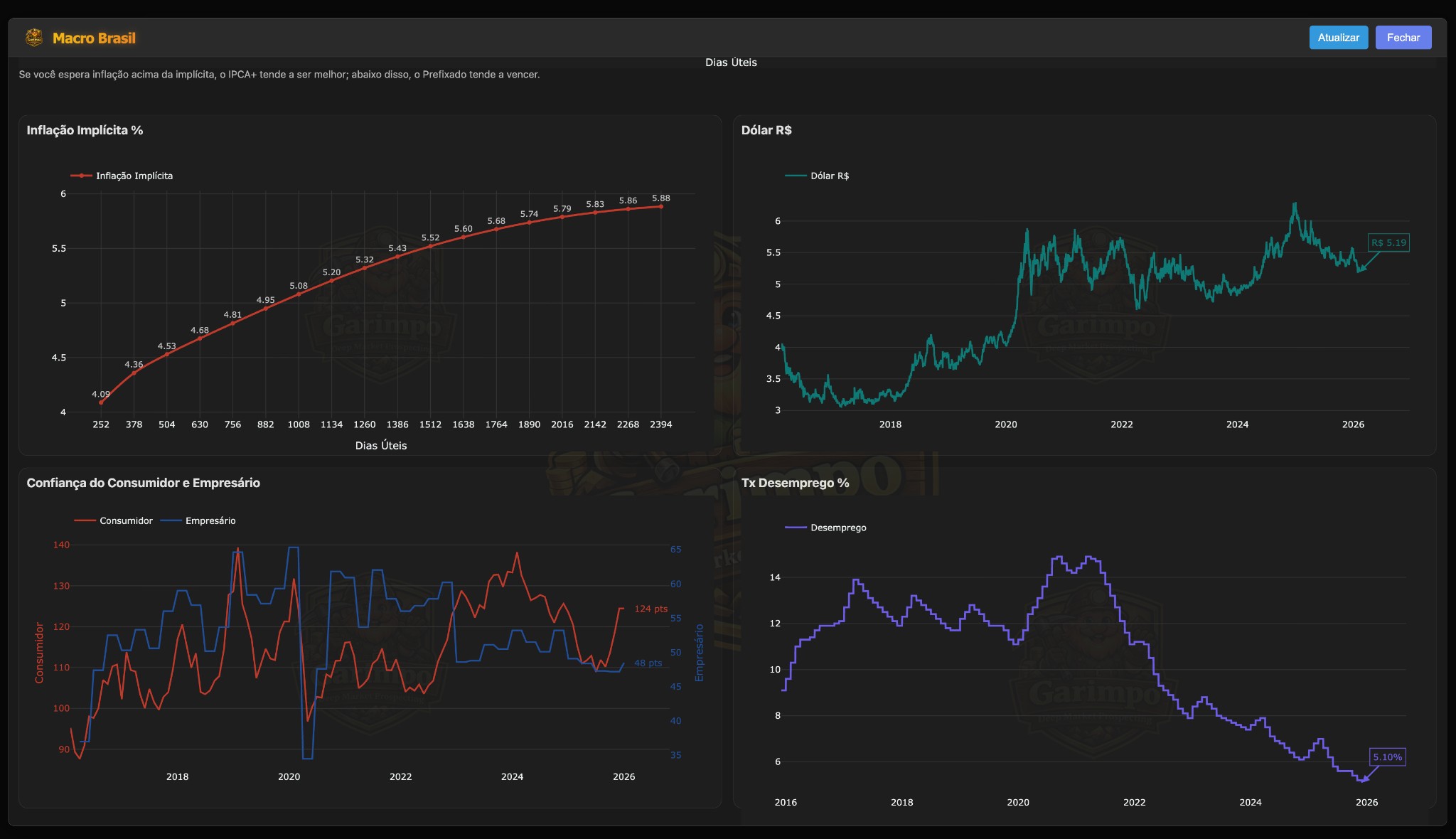Select the red Consumidor legend marker
The image size is (1456, 839).
coord(85,520)
